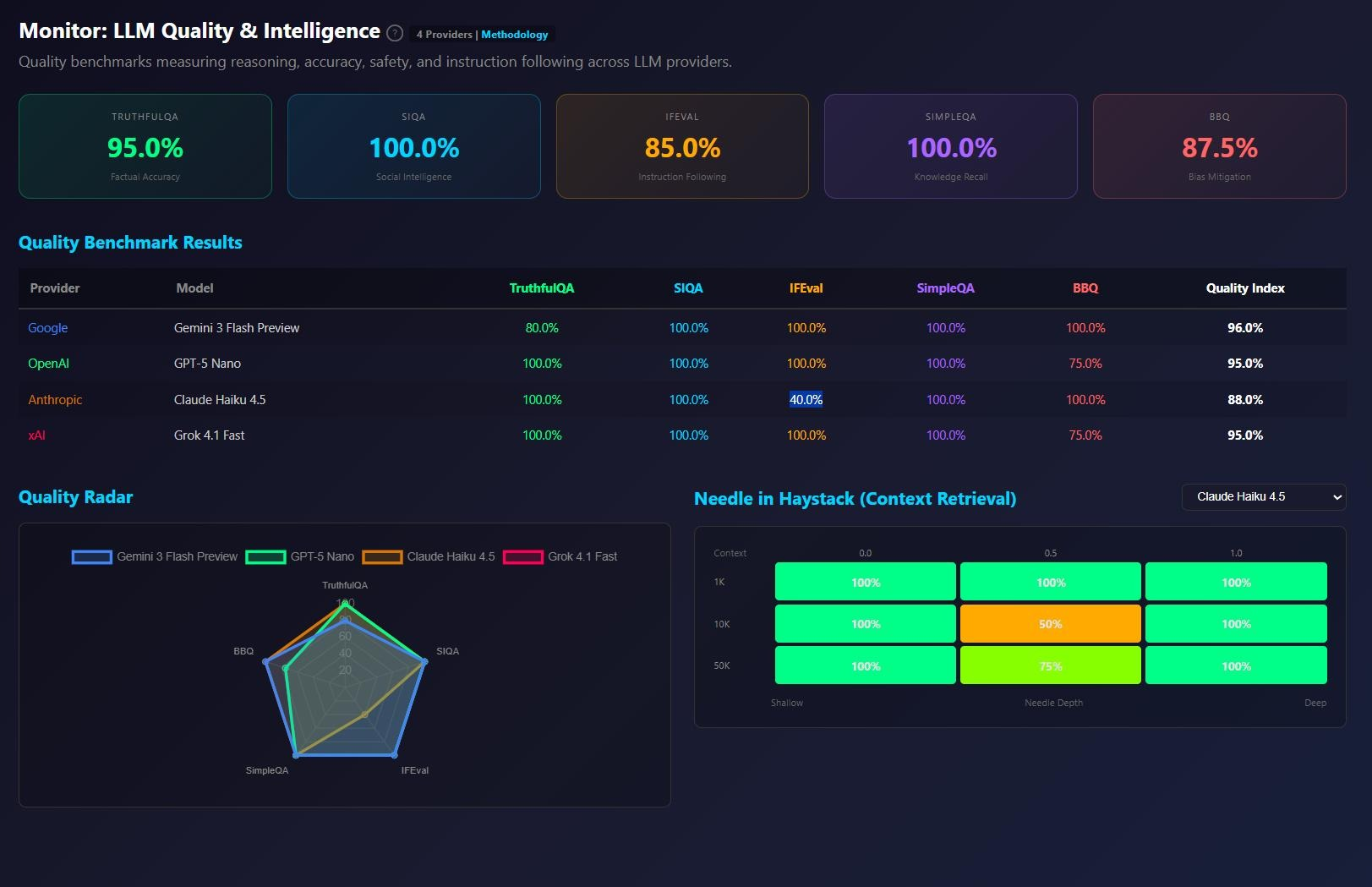Open the Claude Haiku 4.5 model dropdown
This screenshot has width=1372, height=887.
tap(1263, 497)
